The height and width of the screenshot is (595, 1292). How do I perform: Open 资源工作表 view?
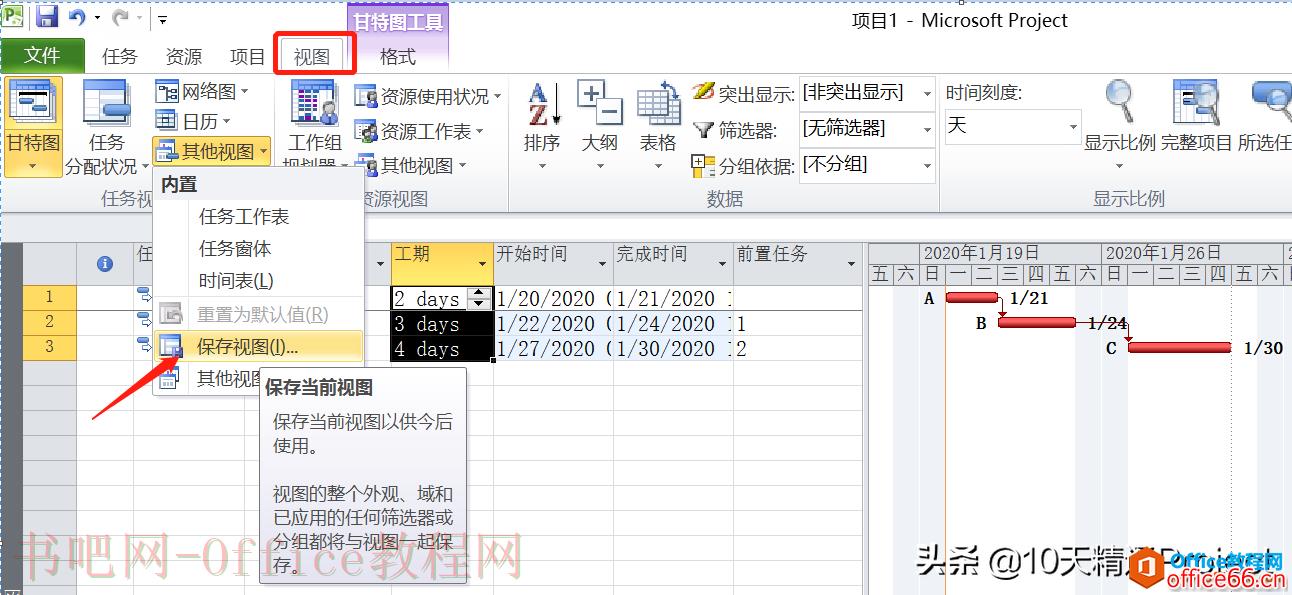pos(419,131)
